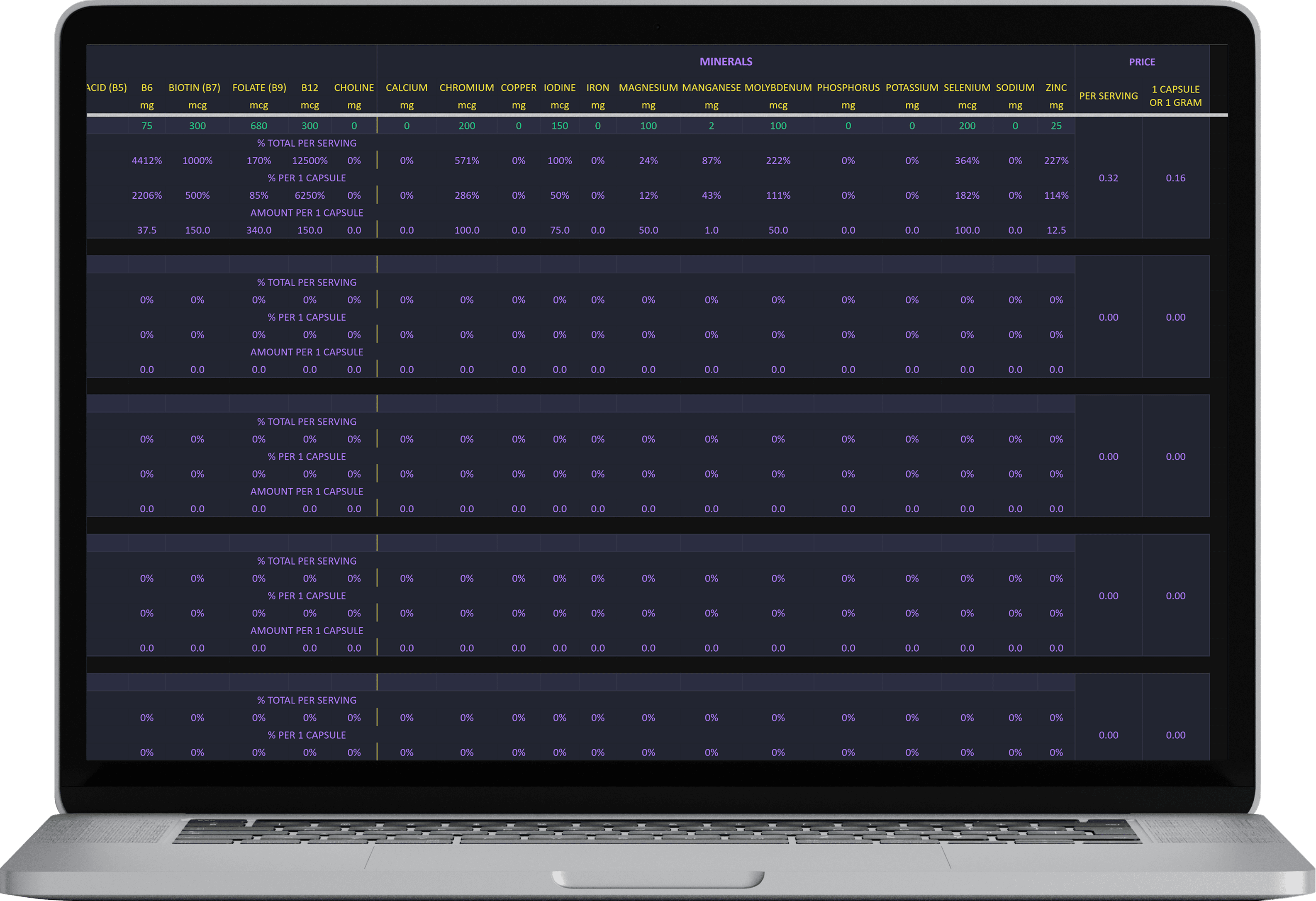Select the MOLYBDENUM column header
This screenshot has height=901, width=1316.
[x=777, y=88]
